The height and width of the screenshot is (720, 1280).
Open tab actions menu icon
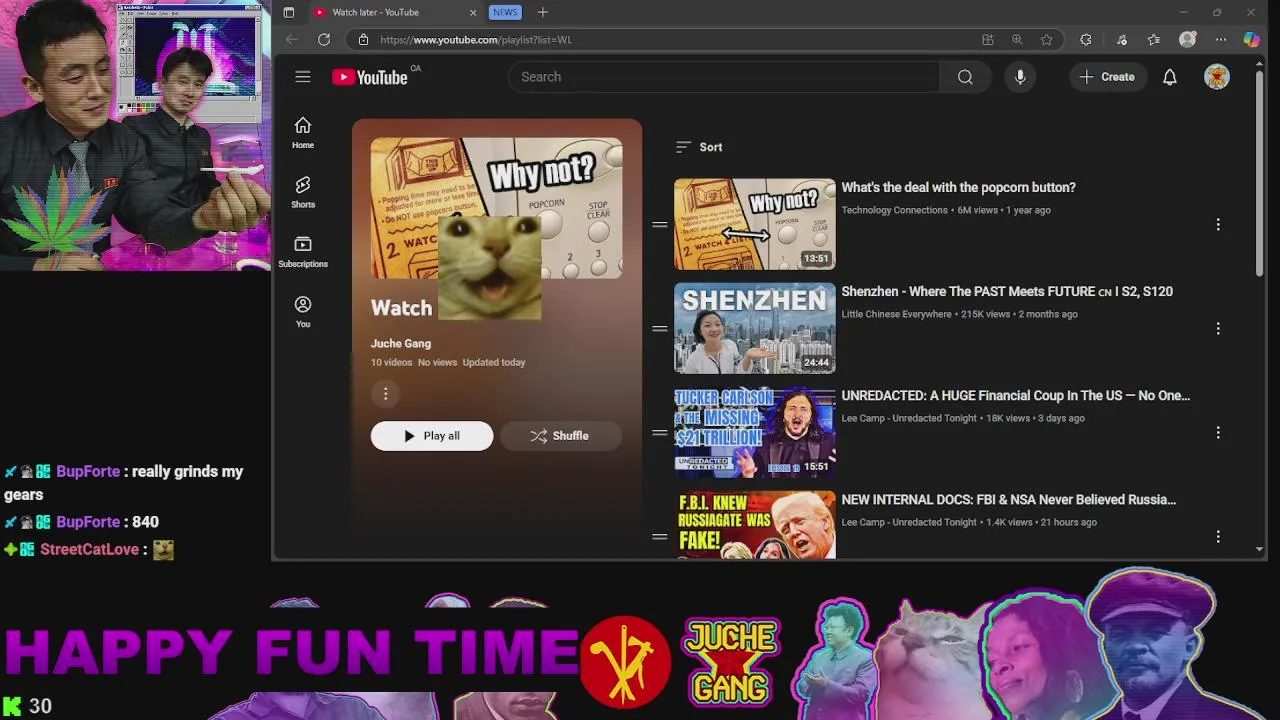289,12
